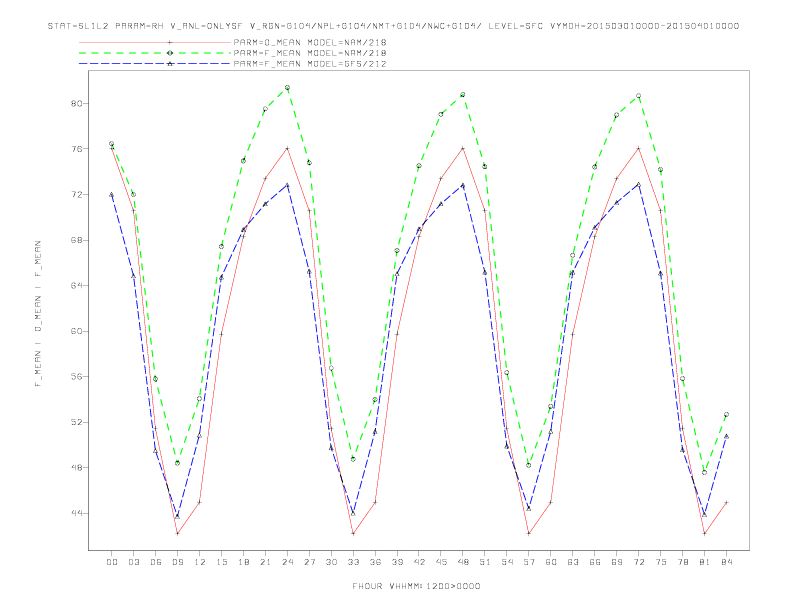Click x-axis tick label 81

point(705,562)
